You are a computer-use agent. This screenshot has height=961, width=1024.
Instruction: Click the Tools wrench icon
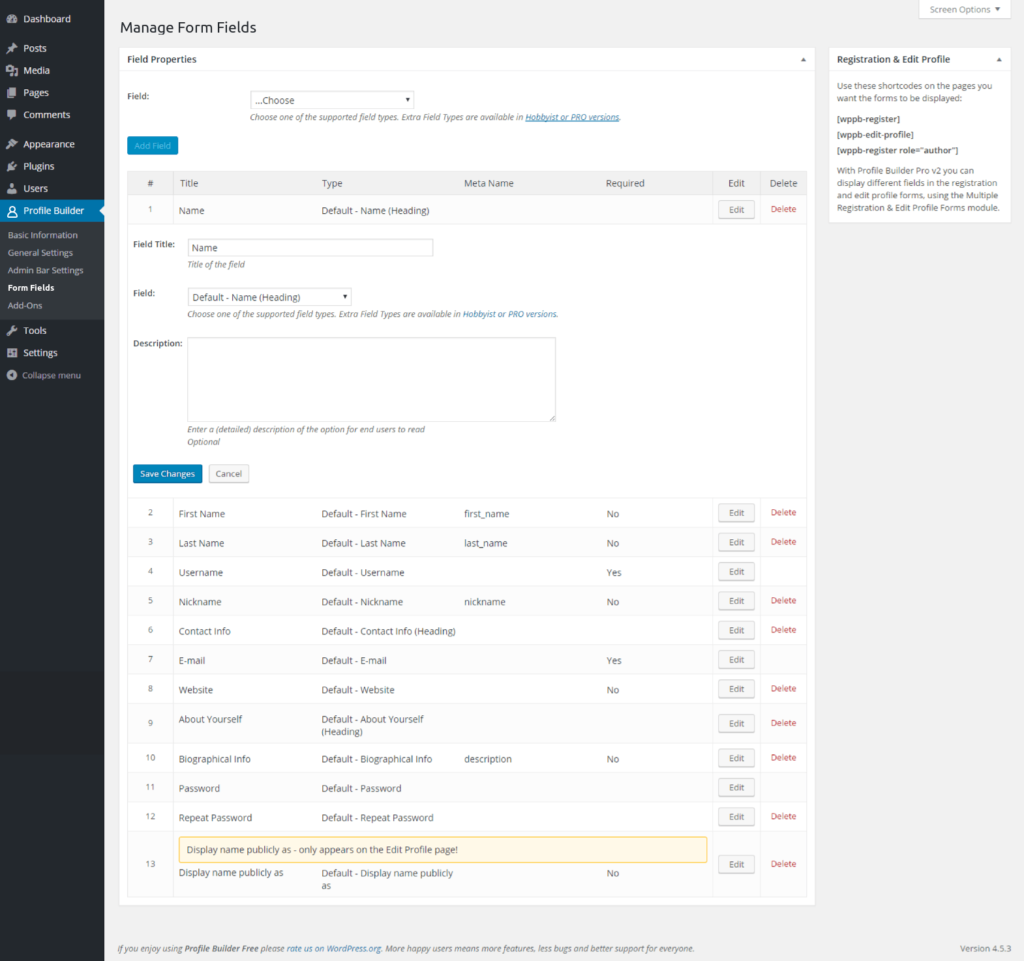(x=12, y=331)
